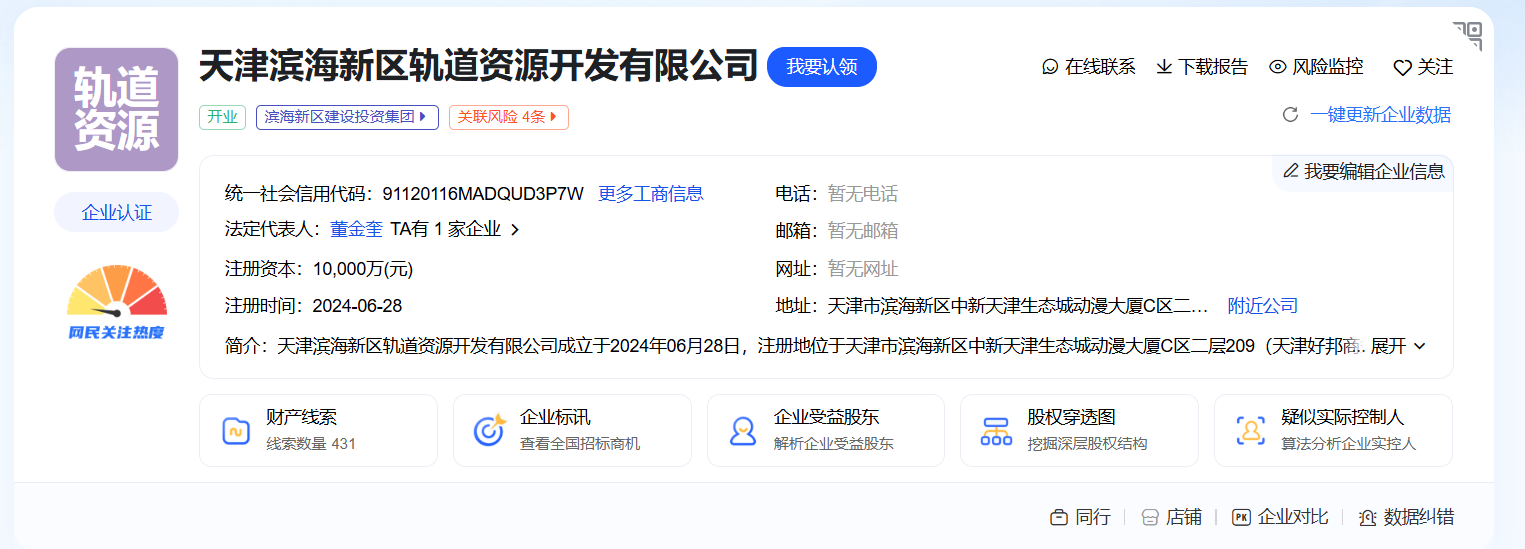Select 线索数量 431 text
The height and width of the screenshot is (549, 1525).
(311, 444)
